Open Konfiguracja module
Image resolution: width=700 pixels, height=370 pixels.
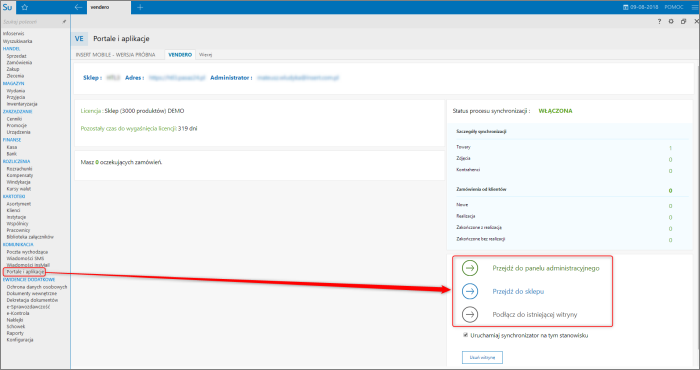pos(20,340)
